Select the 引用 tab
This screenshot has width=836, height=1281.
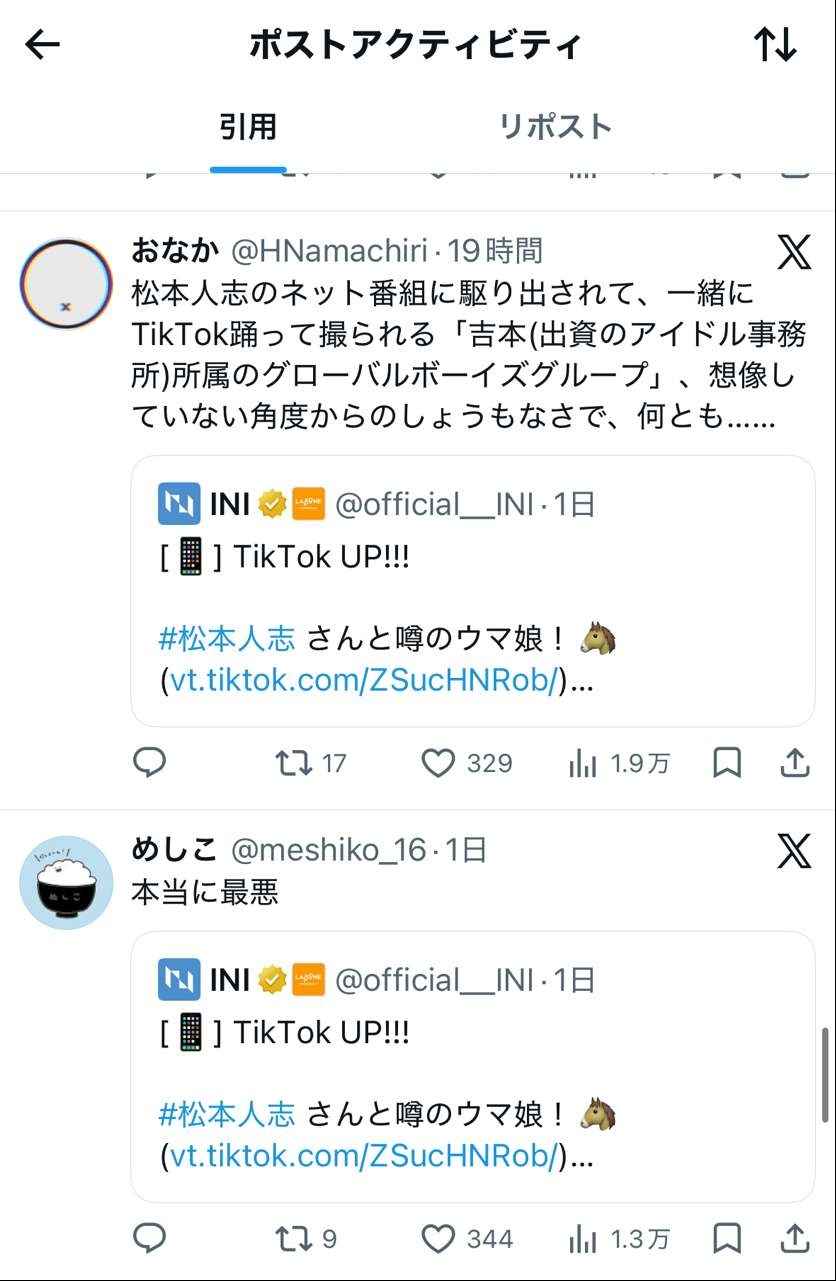(248, 127)
